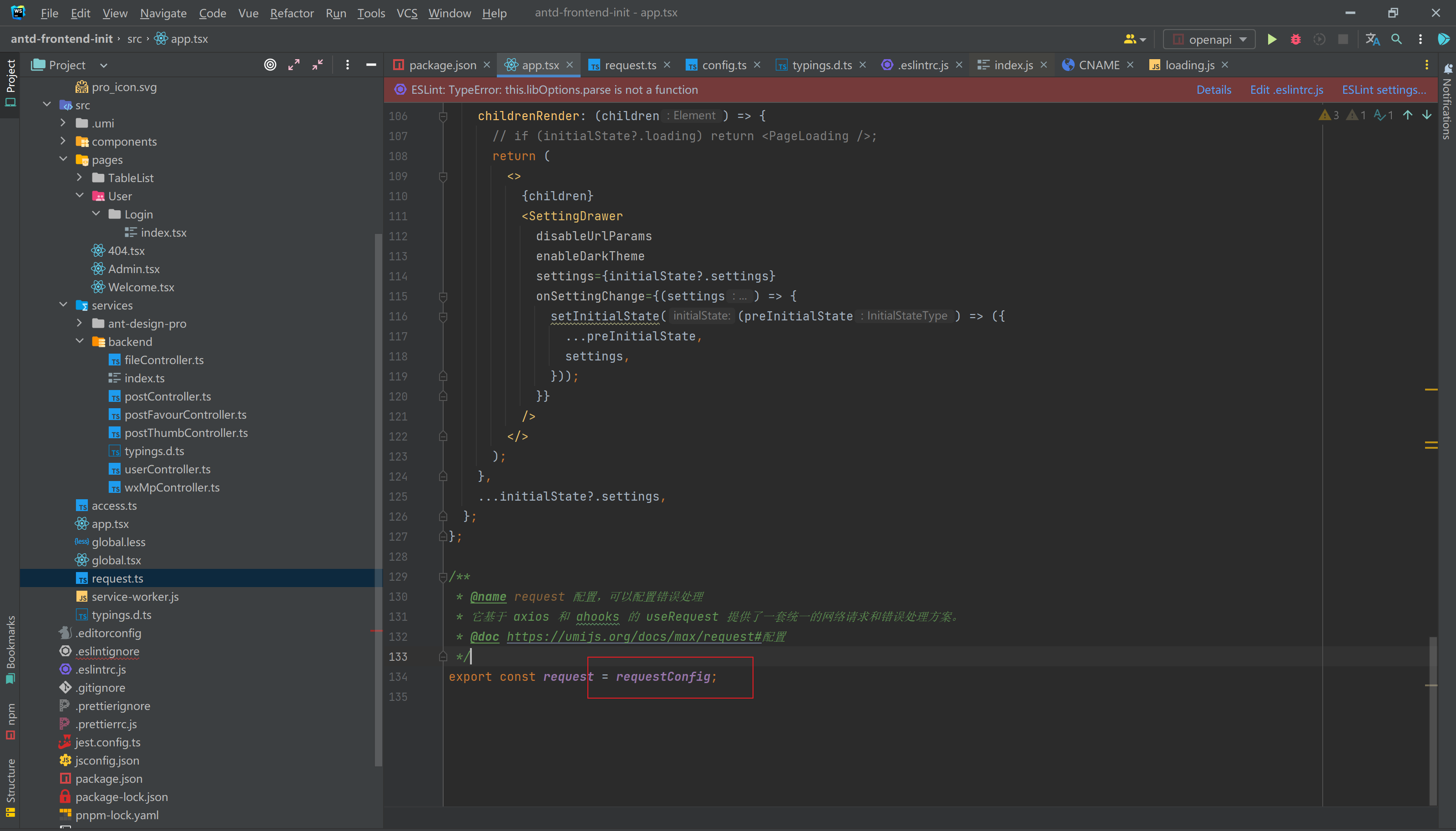Fold the doc comment at line 129
Viewport: 1456px width, 831px height.
tap(443, 577)
